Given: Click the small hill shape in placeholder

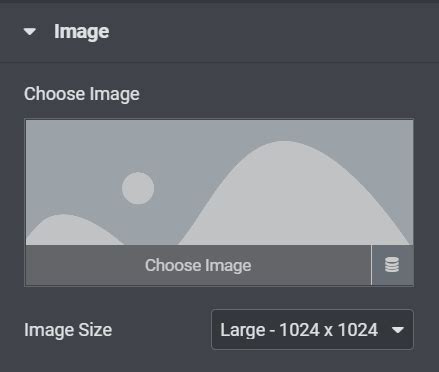Looking at the screenshot, I should tap(72, 232).
